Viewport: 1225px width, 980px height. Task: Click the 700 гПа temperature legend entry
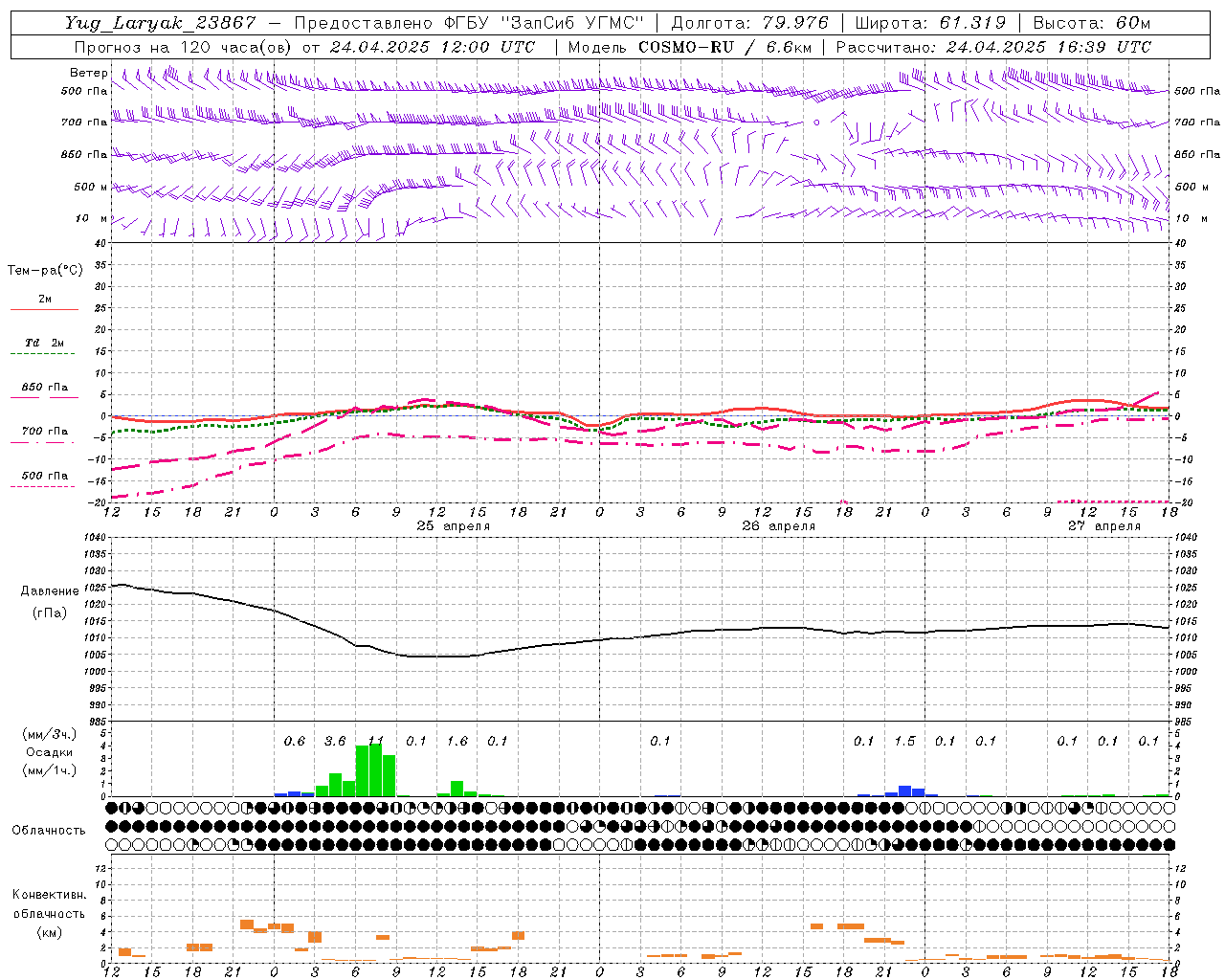tap(44, 431)
